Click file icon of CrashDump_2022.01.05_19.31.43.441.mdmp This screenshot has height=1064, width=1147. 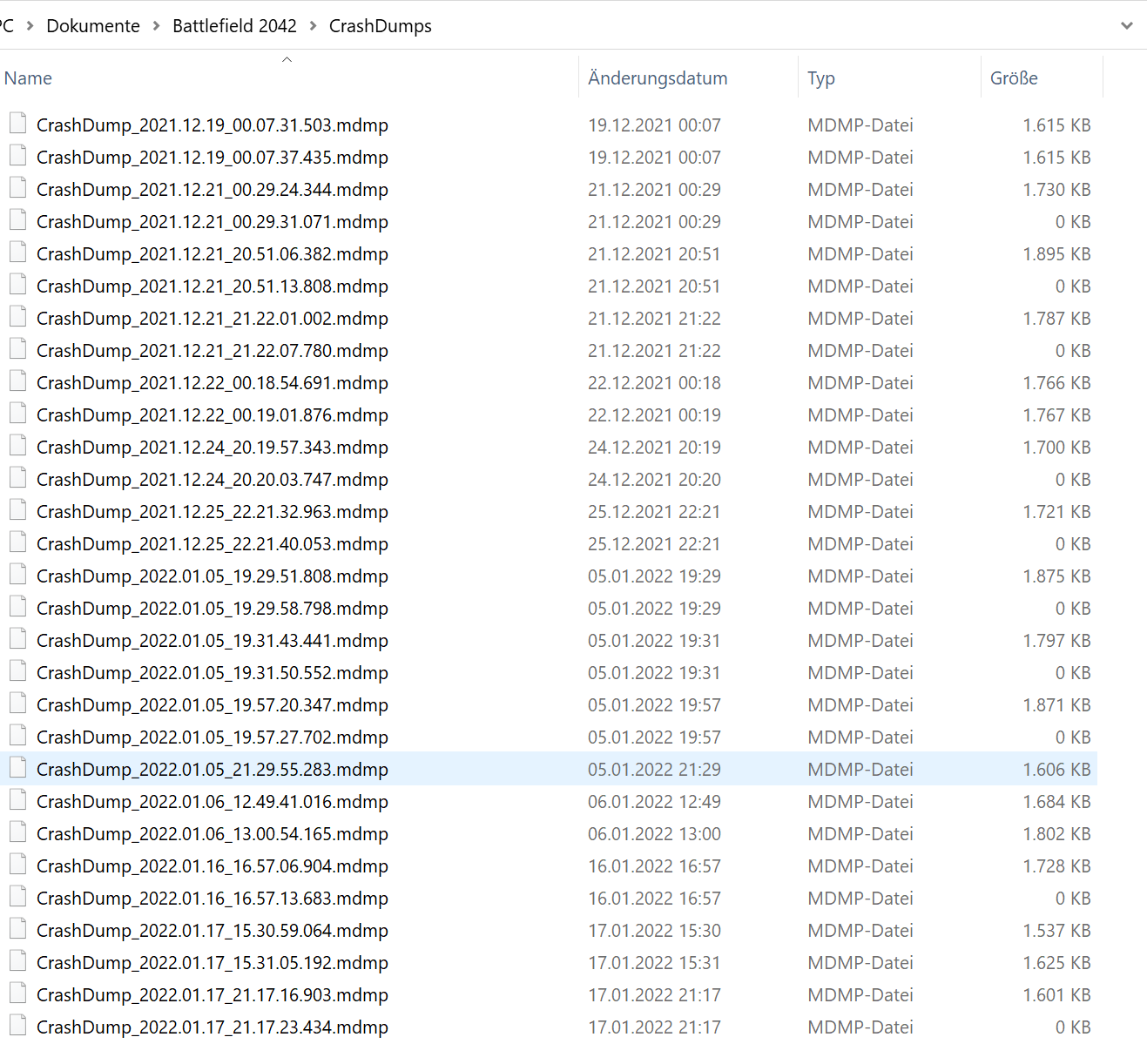coord(17,640)
